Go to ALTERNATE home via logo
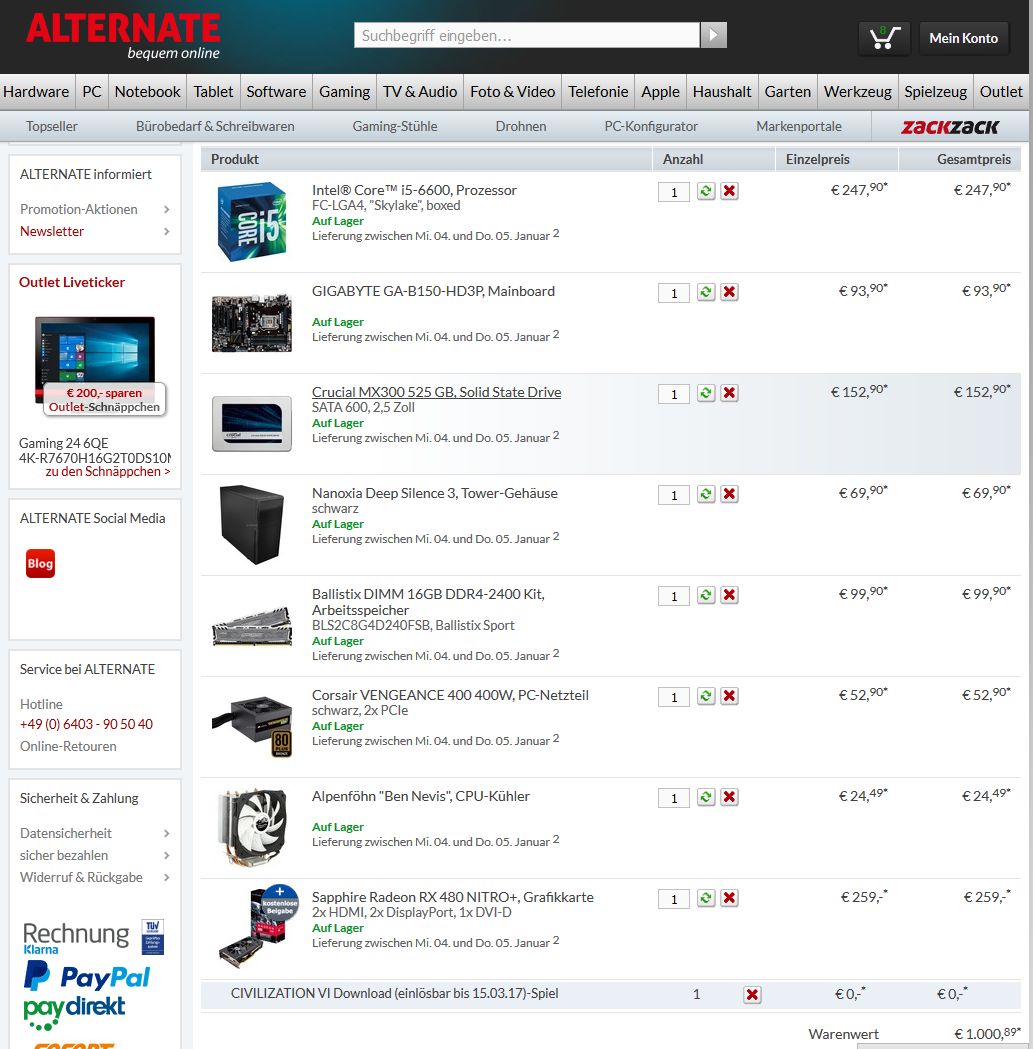Viewport: 1033px width, 1049px height. (x=123, y=36)
